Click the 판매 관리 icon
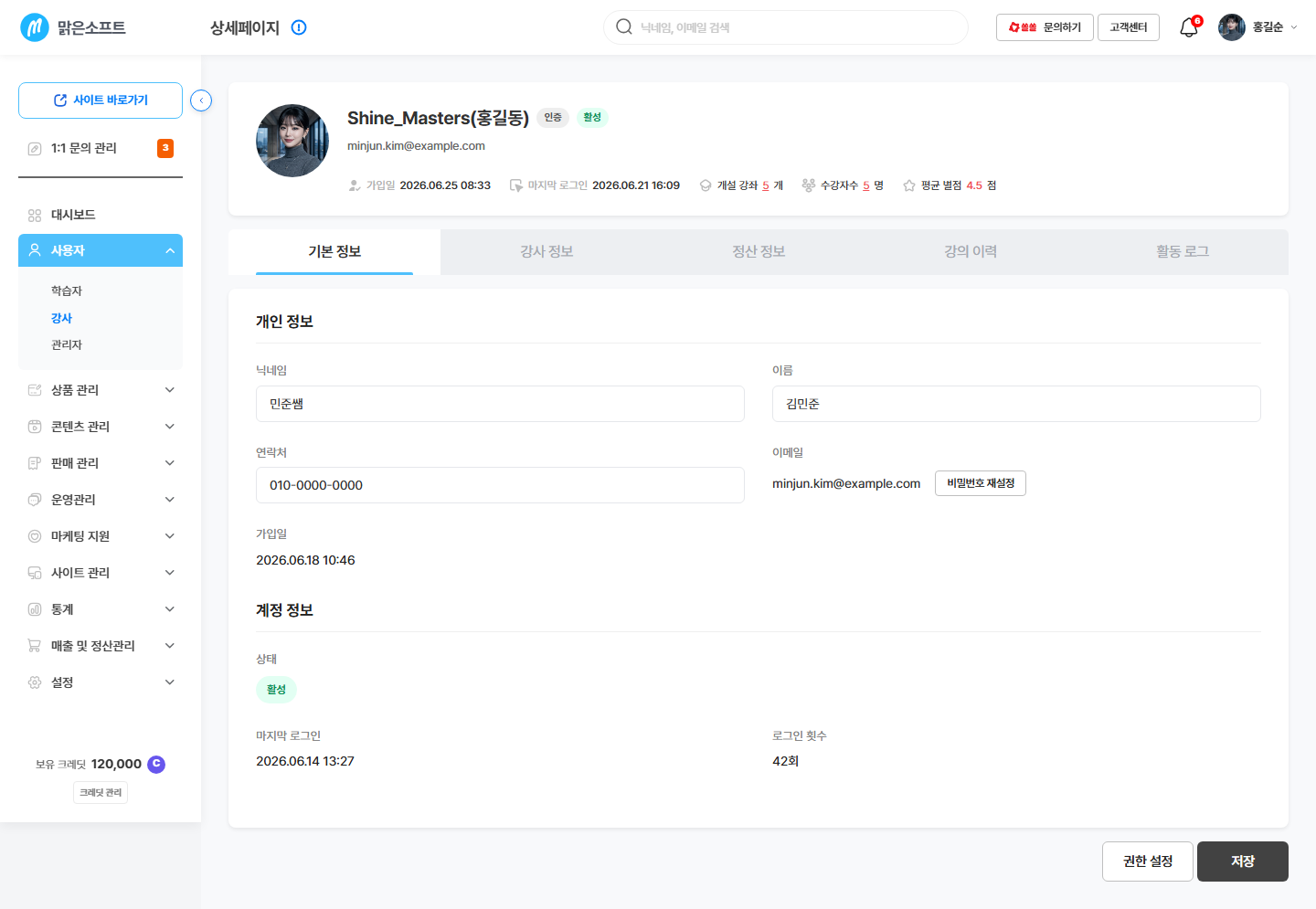This screenshot has height=909, width=1316. click(35, 463)
